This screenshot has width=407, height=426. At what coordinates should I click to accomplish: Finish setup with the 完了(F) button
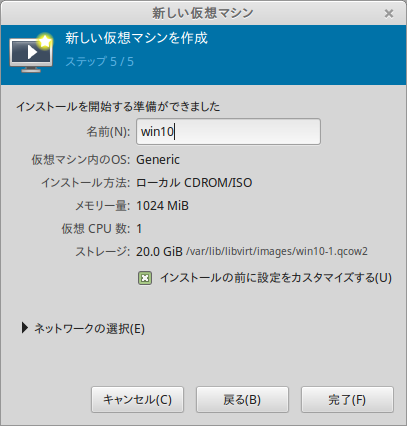347,400
